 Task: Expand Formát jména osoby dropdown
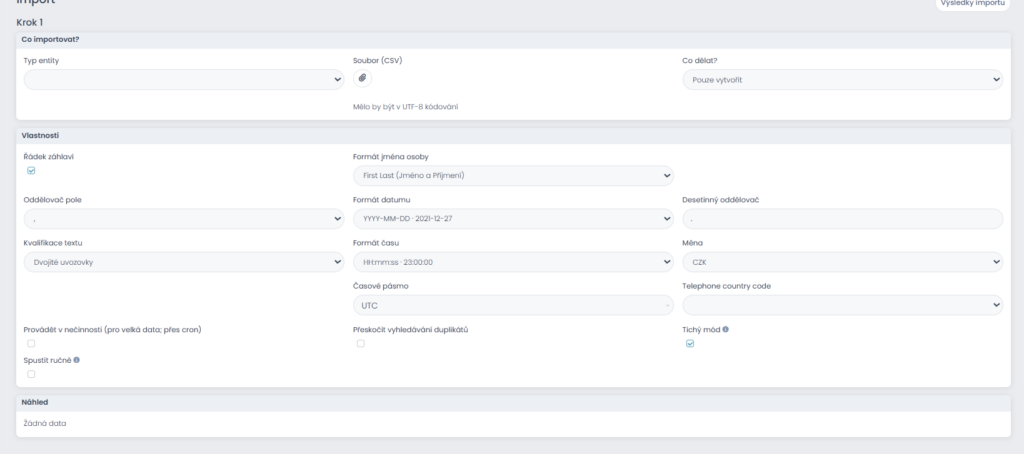[x=513, y=176]
